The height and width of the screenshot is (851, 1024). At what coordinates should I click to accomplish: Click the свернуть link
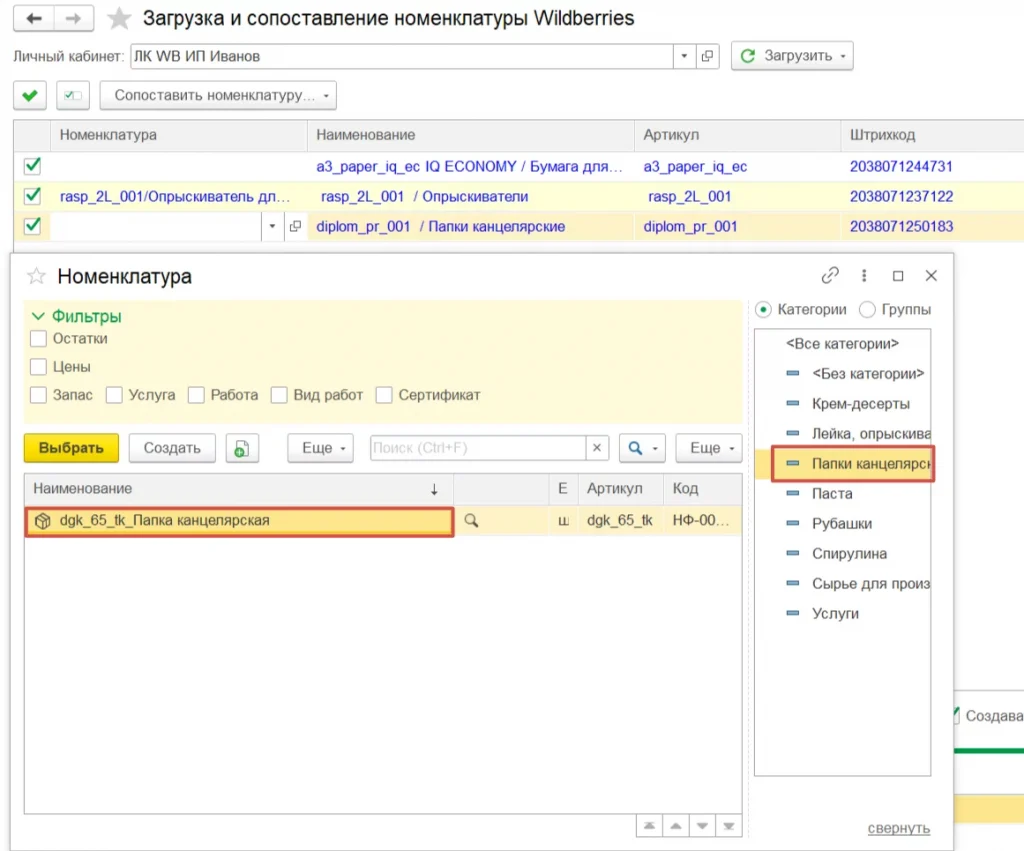[x=898, y=828]
